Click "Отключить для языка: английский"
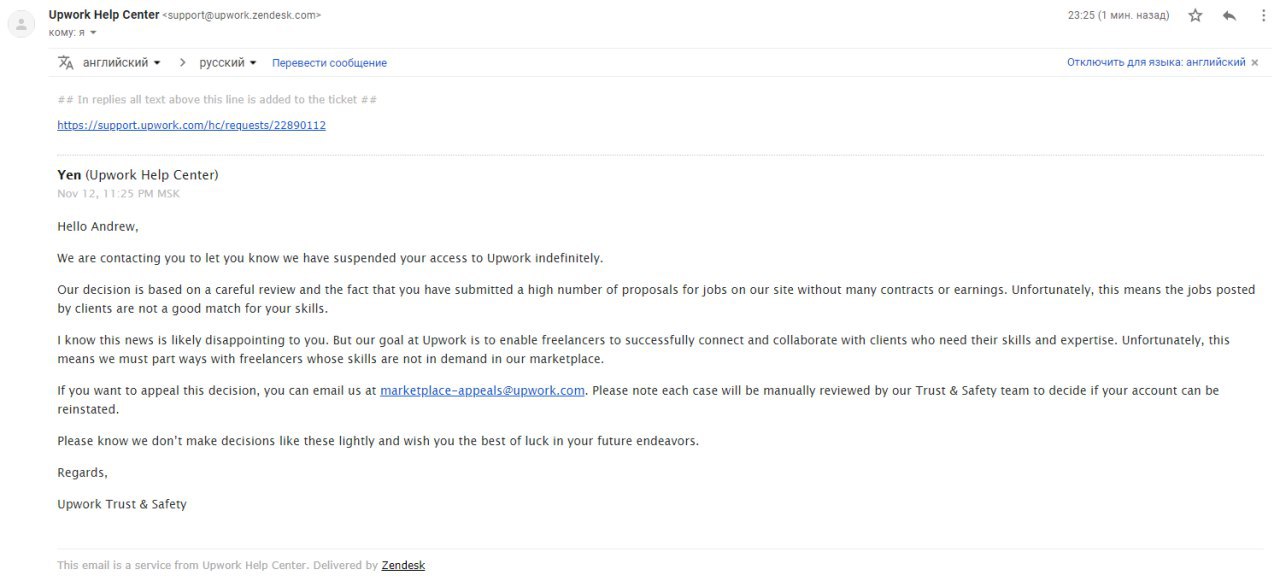The height and width of the screenshot is (587, 1280). [1155, 63]
